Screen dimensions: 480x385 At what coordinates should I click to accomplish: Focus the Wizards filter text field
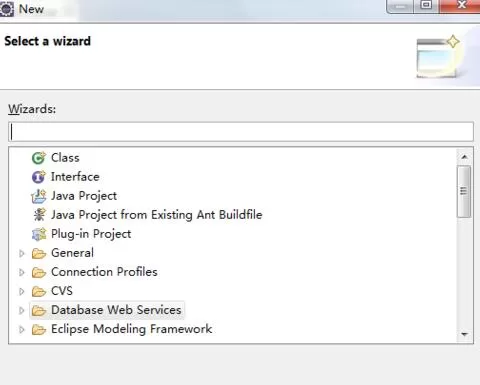tap(241, 132)
